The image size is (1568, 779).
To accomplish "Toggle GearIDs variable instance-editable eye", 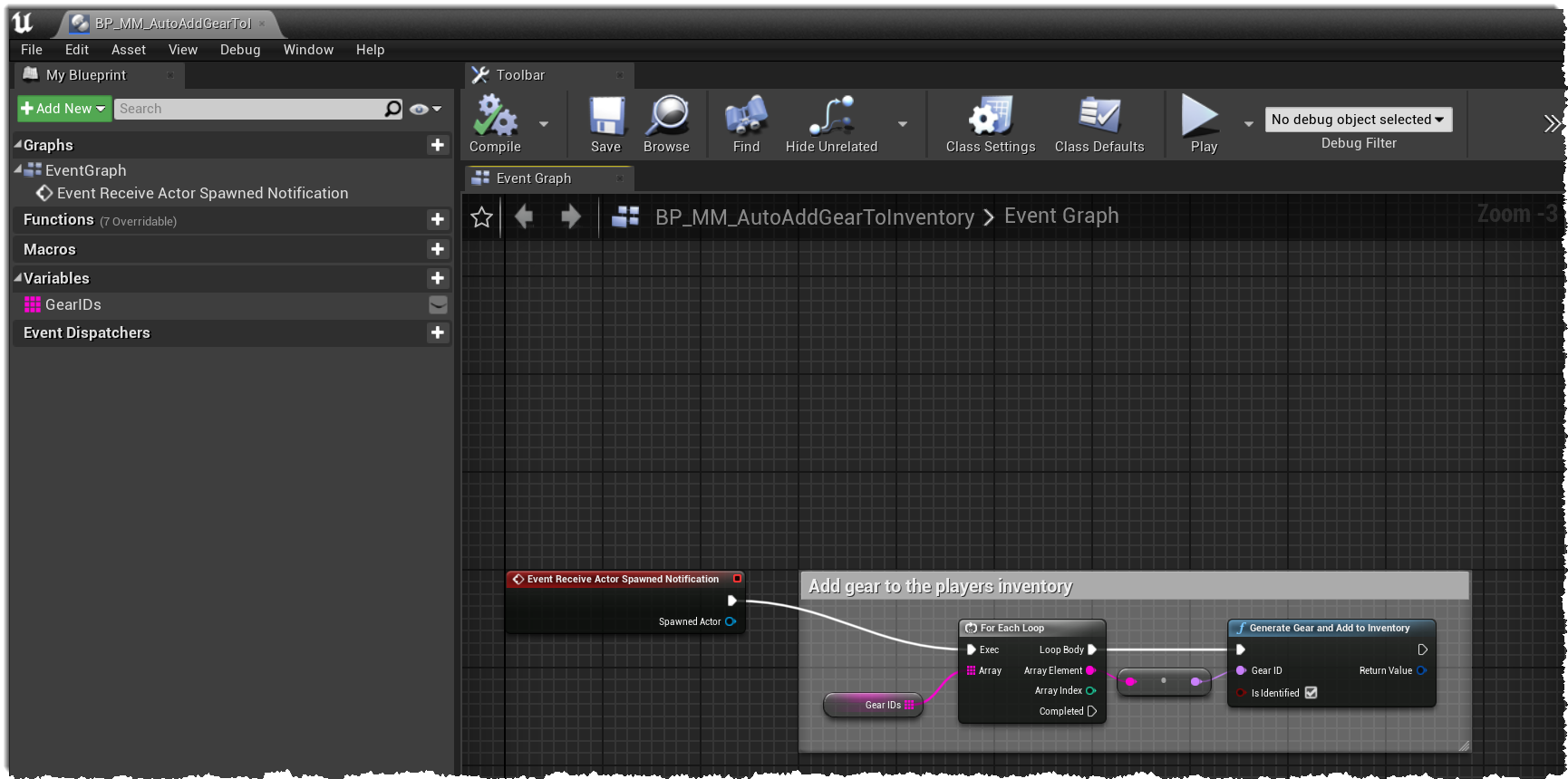I will pos(438,305).
